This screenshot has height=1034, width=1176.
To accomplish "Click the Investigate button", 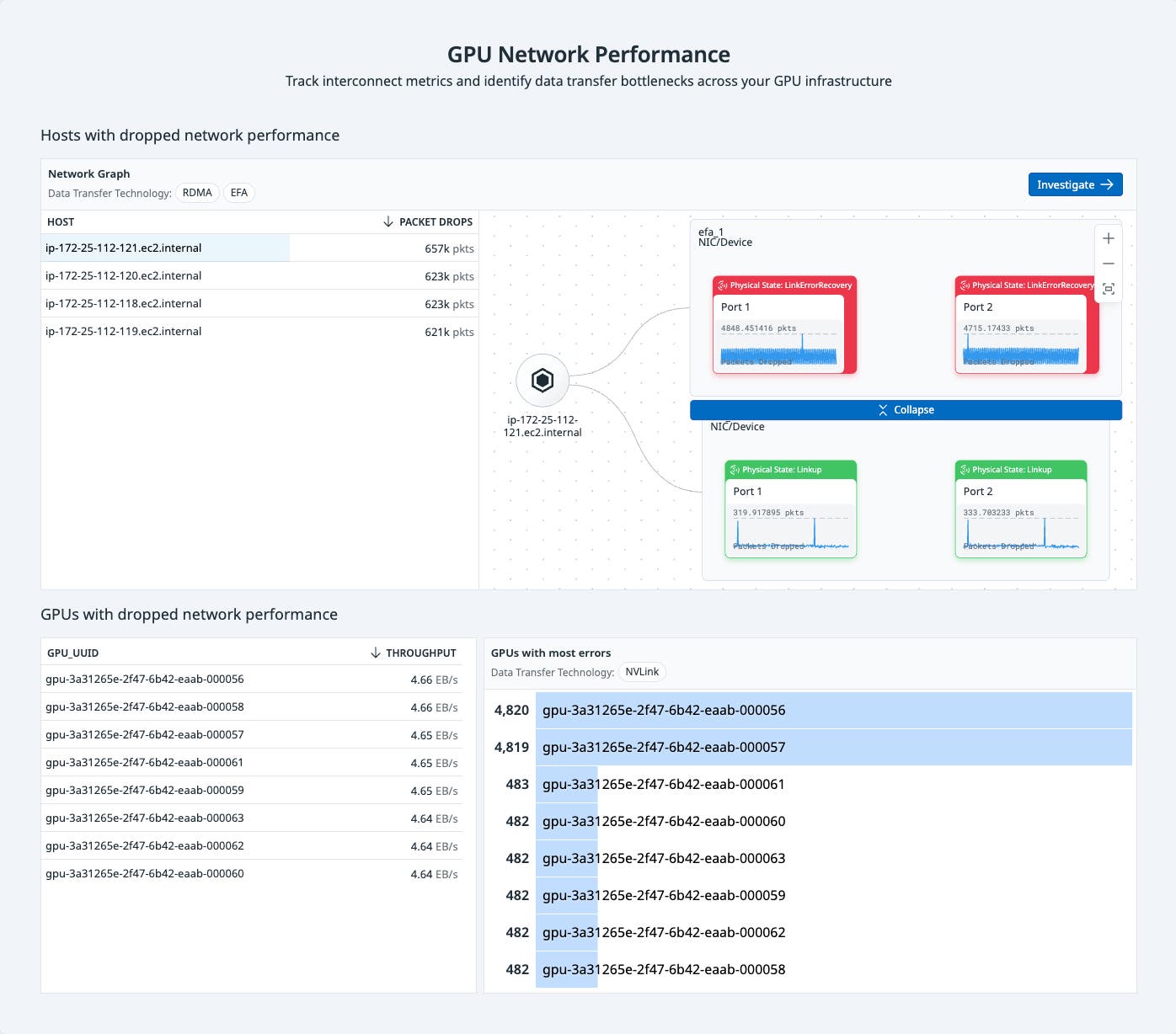I will 1075,184.
